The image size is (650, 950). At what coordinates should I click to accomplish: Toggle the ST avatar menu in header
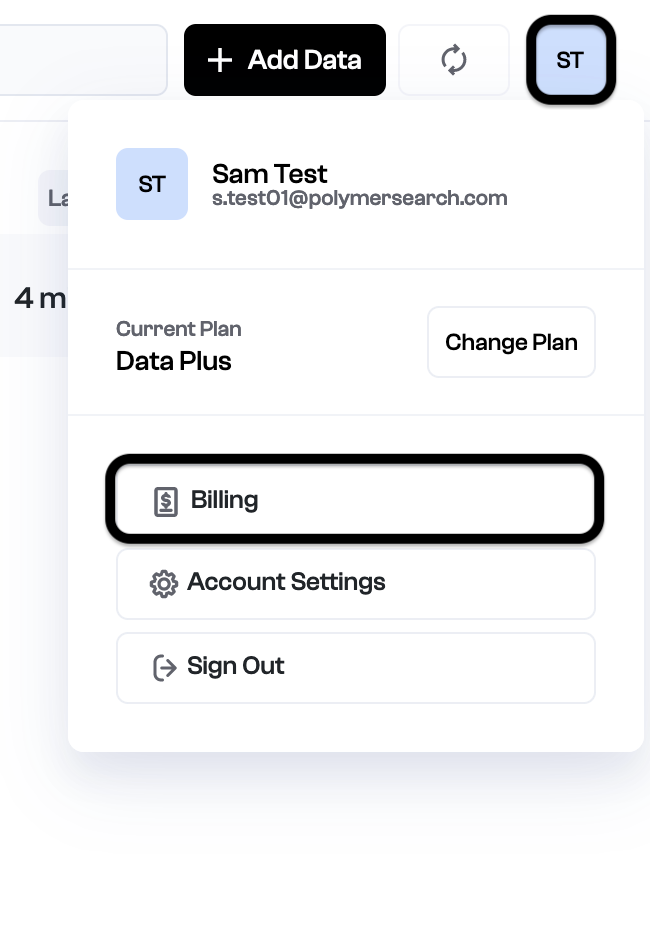[x=571, y=60]
